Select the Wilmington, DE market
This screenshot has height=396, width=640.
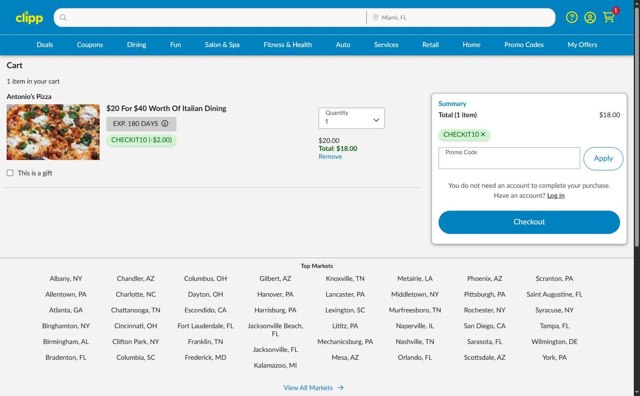(x=554, y=342)
